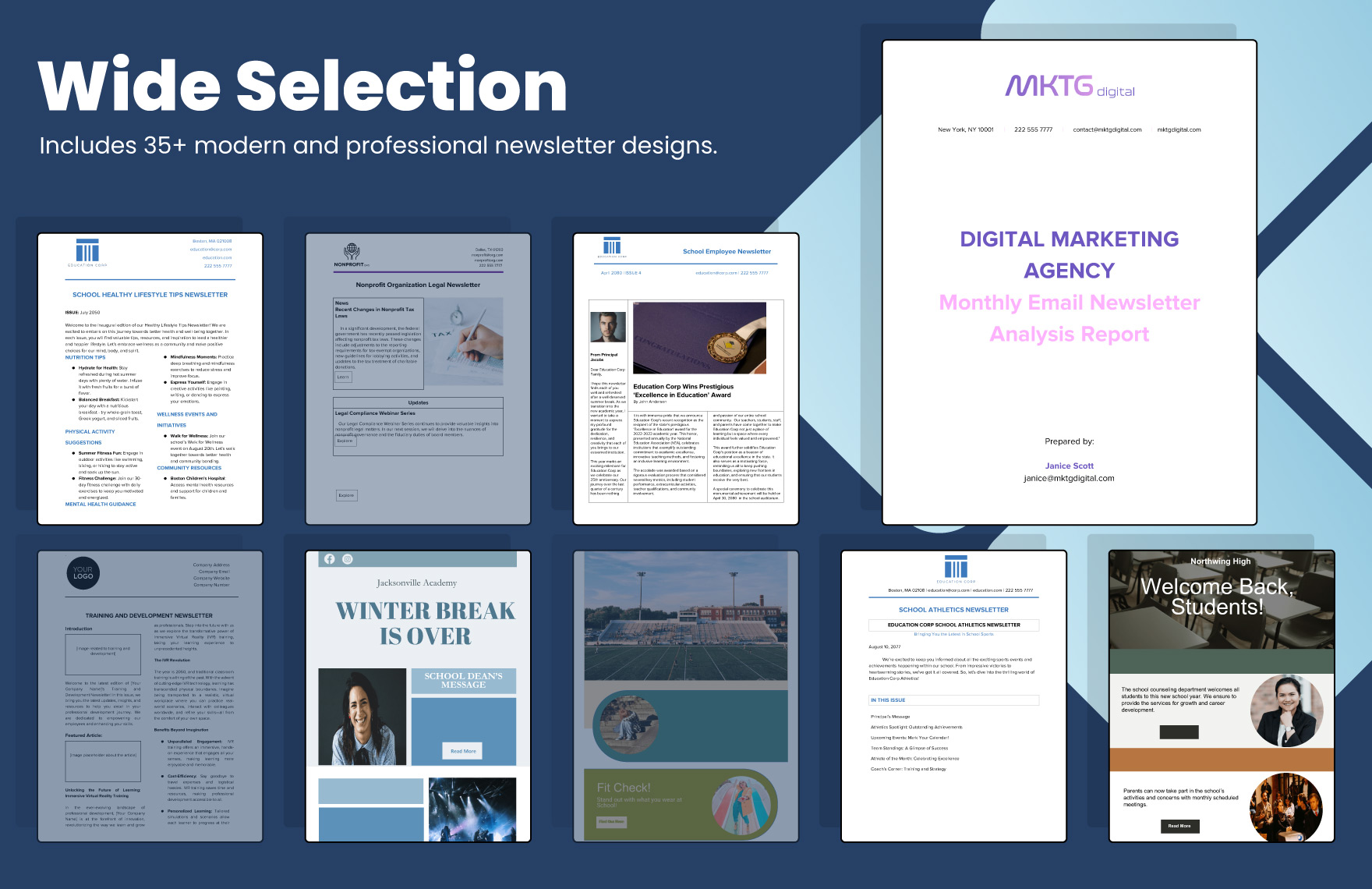The height and width of the screenshot is (889, 1372).
Task: Click Education Corp logo on Healthy Lifestyle newsletter
Action: 87,252
